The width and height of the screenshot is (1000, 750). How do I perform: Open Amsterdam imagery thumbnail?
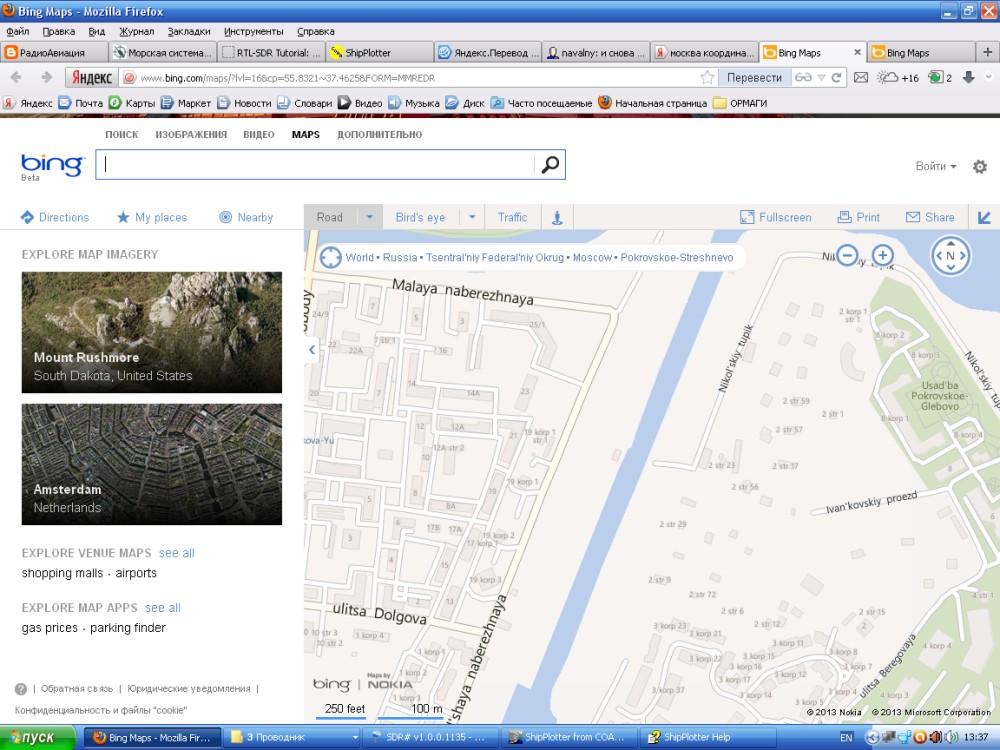pos(152,464)
